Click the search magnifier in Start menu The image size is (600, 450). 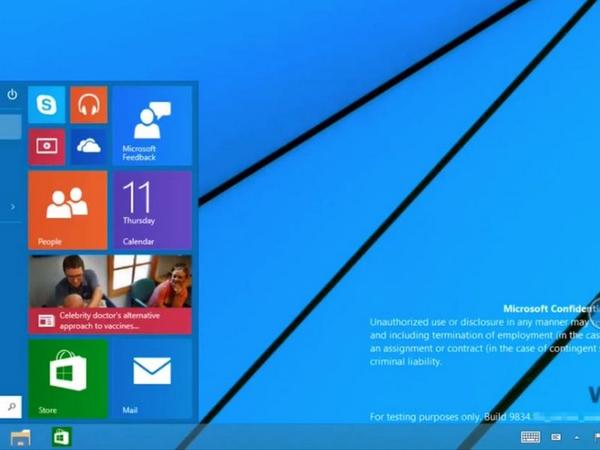tap(11, 407)
